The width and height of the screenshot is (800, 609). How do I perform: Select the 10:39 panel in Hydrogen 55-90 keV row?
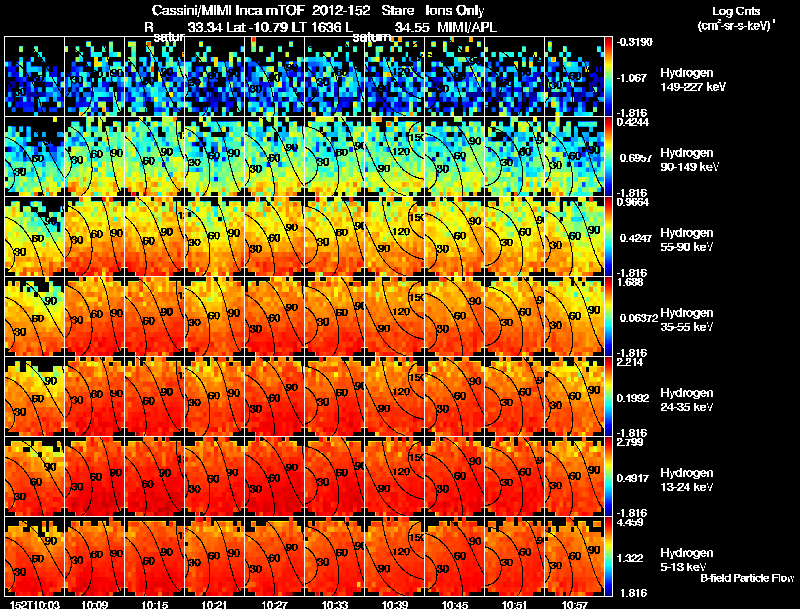[394, 237]
